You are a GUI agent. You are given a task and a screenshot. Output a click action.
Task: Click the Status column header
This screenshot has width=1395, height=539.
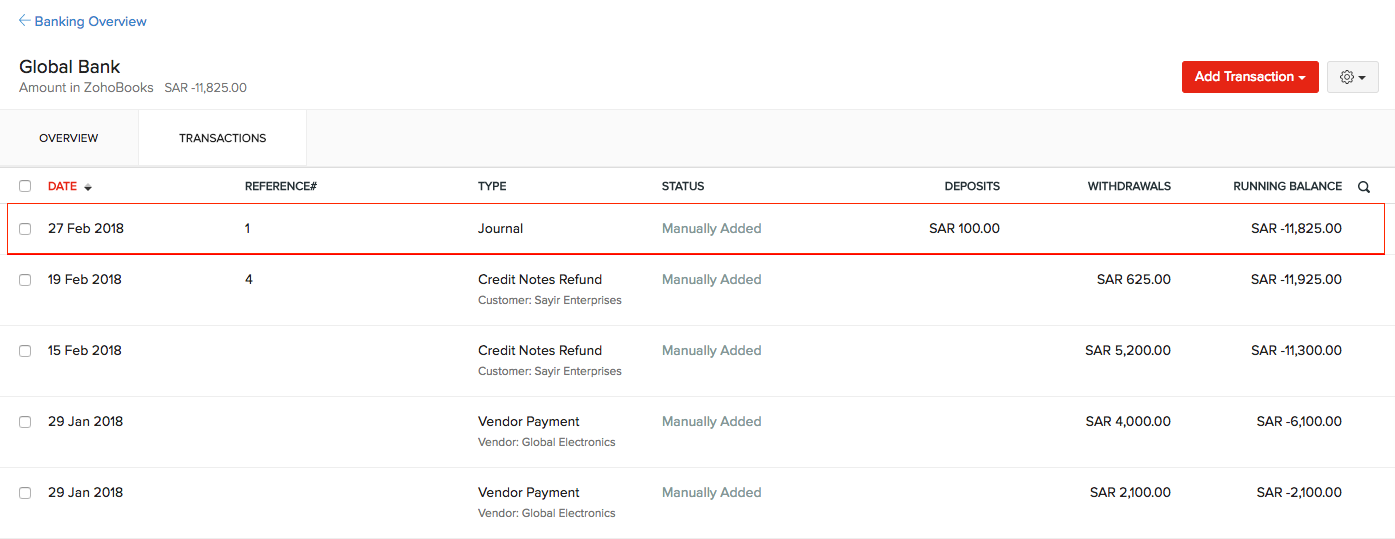coord(682,186)
